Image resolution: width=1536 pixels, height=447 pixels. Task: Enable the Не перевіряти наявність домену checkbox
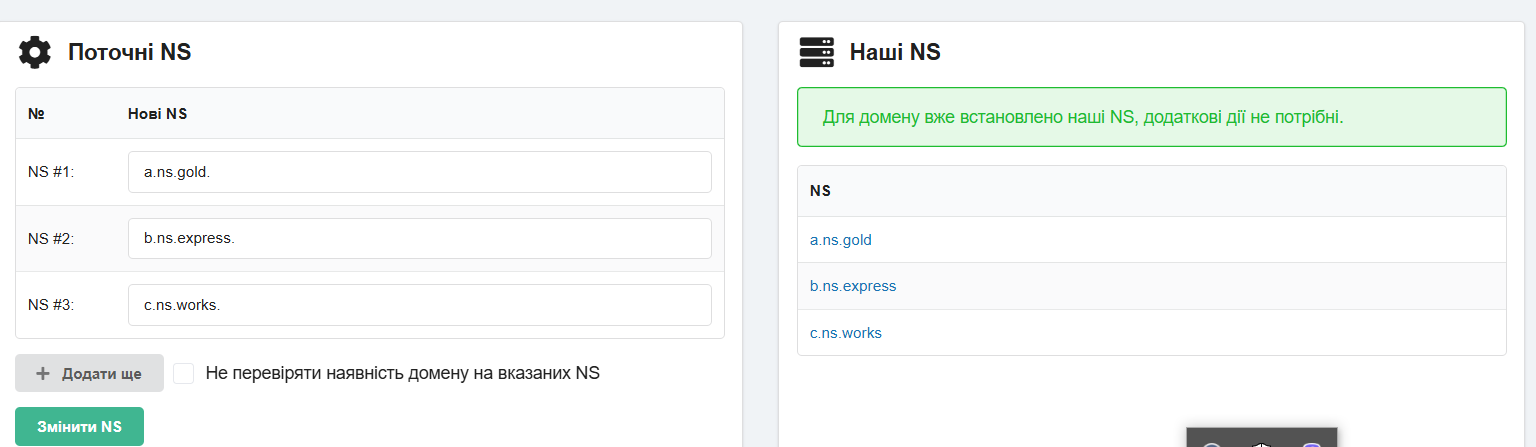(184, 373)
